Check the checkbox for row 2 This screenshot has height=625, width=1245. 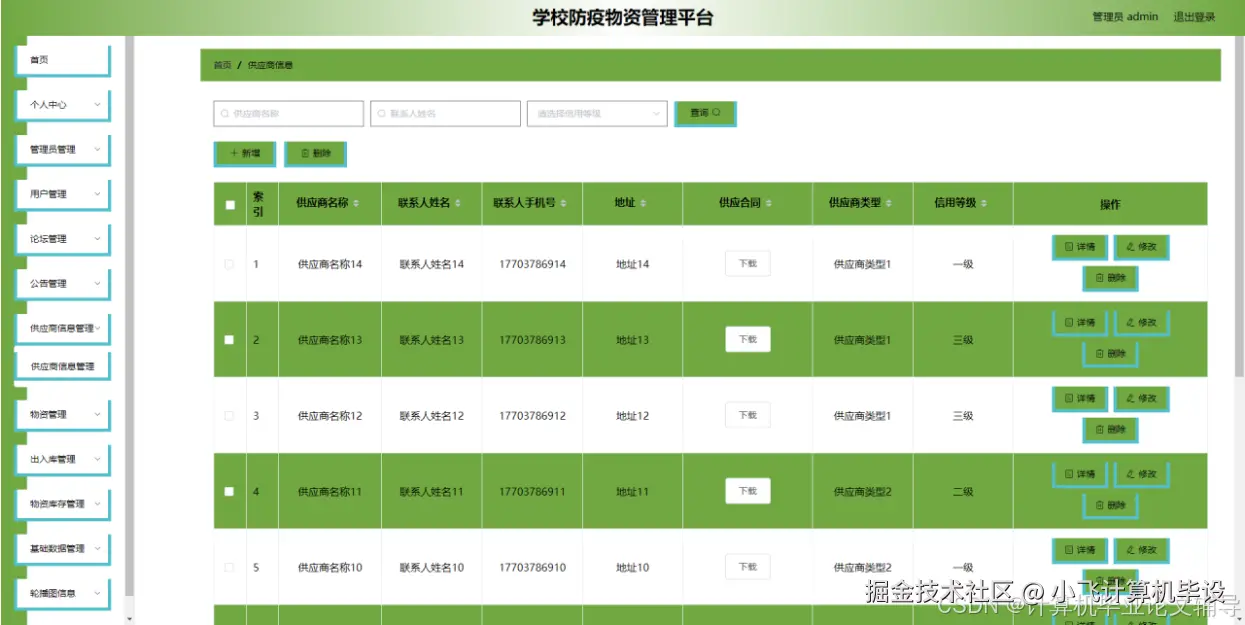click(229, 340)
